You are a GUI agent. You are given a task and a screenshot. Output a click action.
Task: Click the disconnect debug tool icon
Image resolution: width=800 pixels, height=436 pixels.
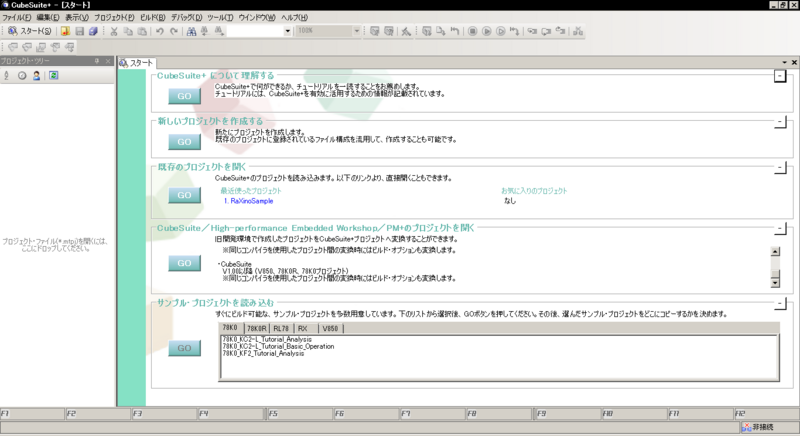(x=578, y=31)
